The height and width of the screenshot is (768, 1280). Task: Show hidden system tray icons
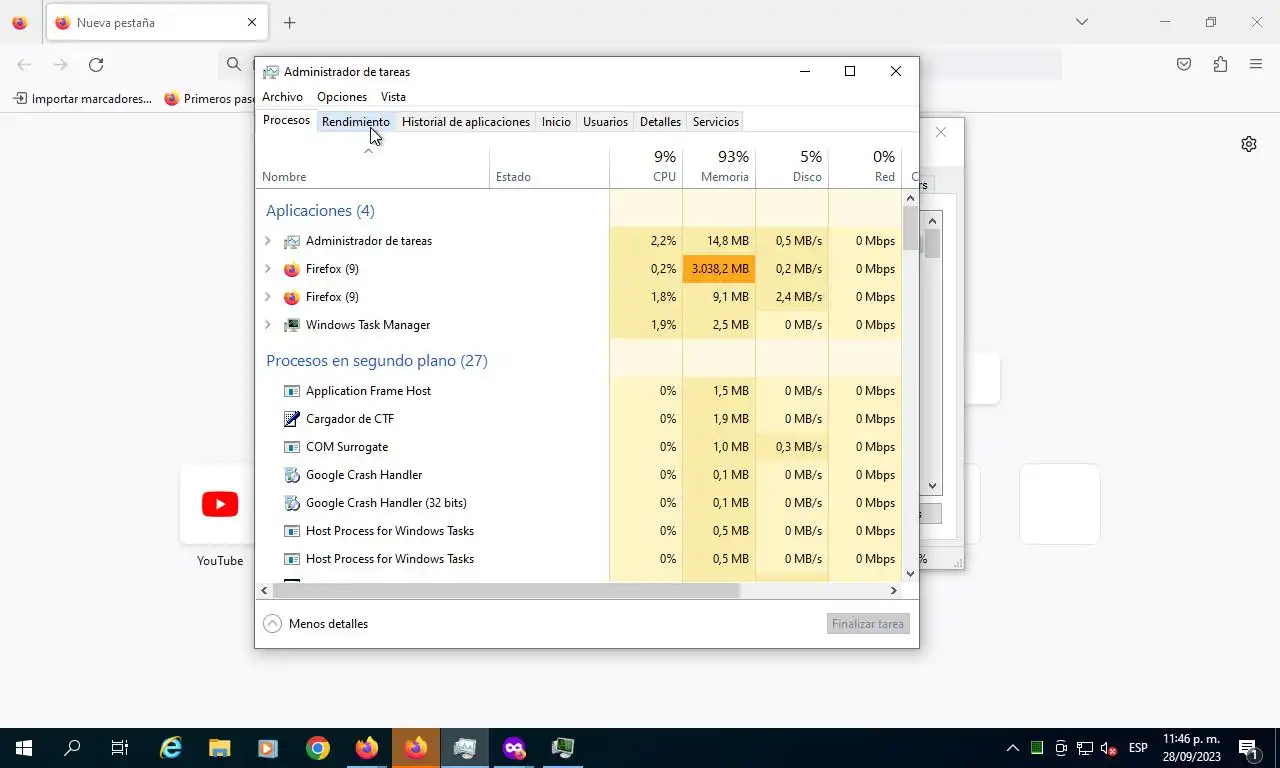pyautogui.click(x=1012, y=748)
